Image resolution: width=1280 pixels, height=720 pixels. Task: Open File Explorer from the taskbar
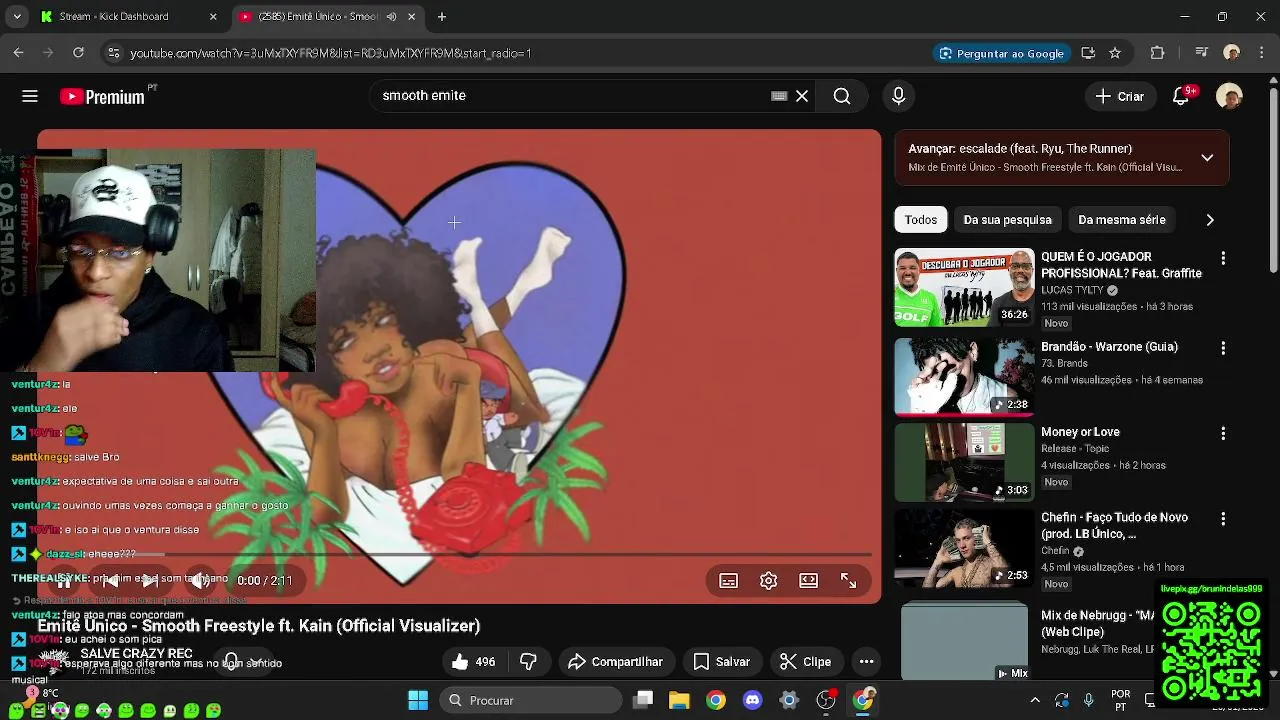point(679,700)
